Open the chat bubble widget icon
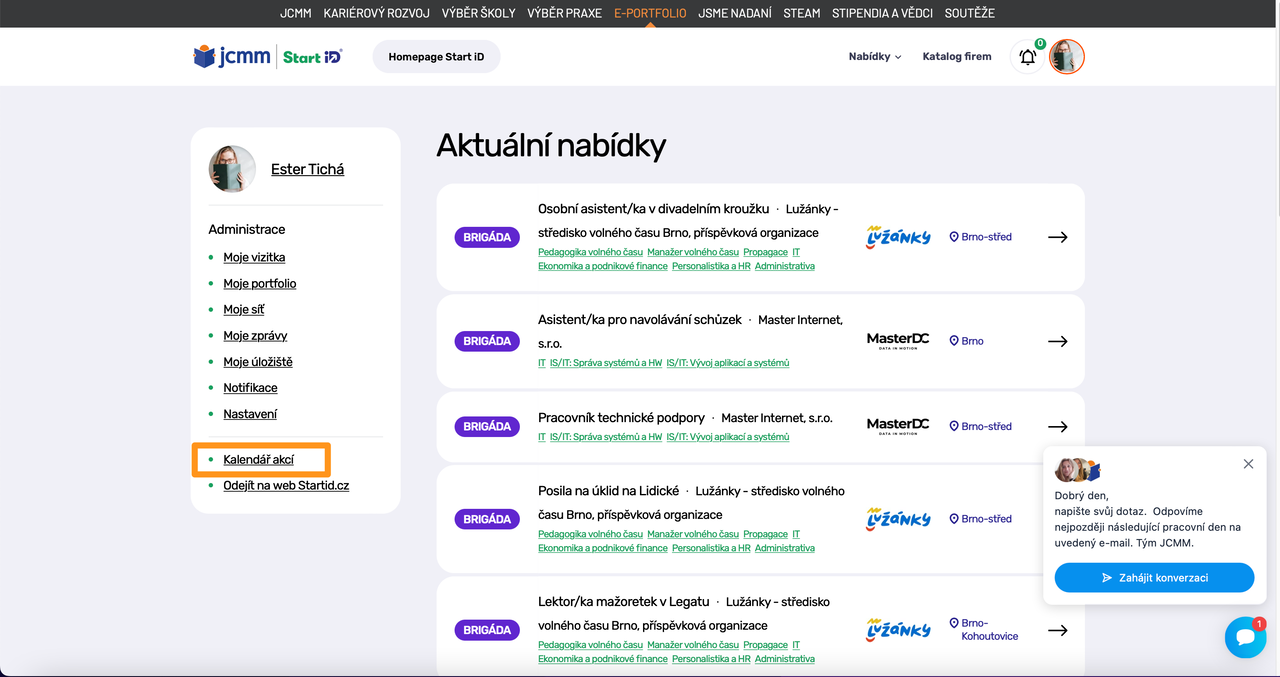Image resolution: width=1280 pixels, height=677 pixels. [x=1245, y=637]
